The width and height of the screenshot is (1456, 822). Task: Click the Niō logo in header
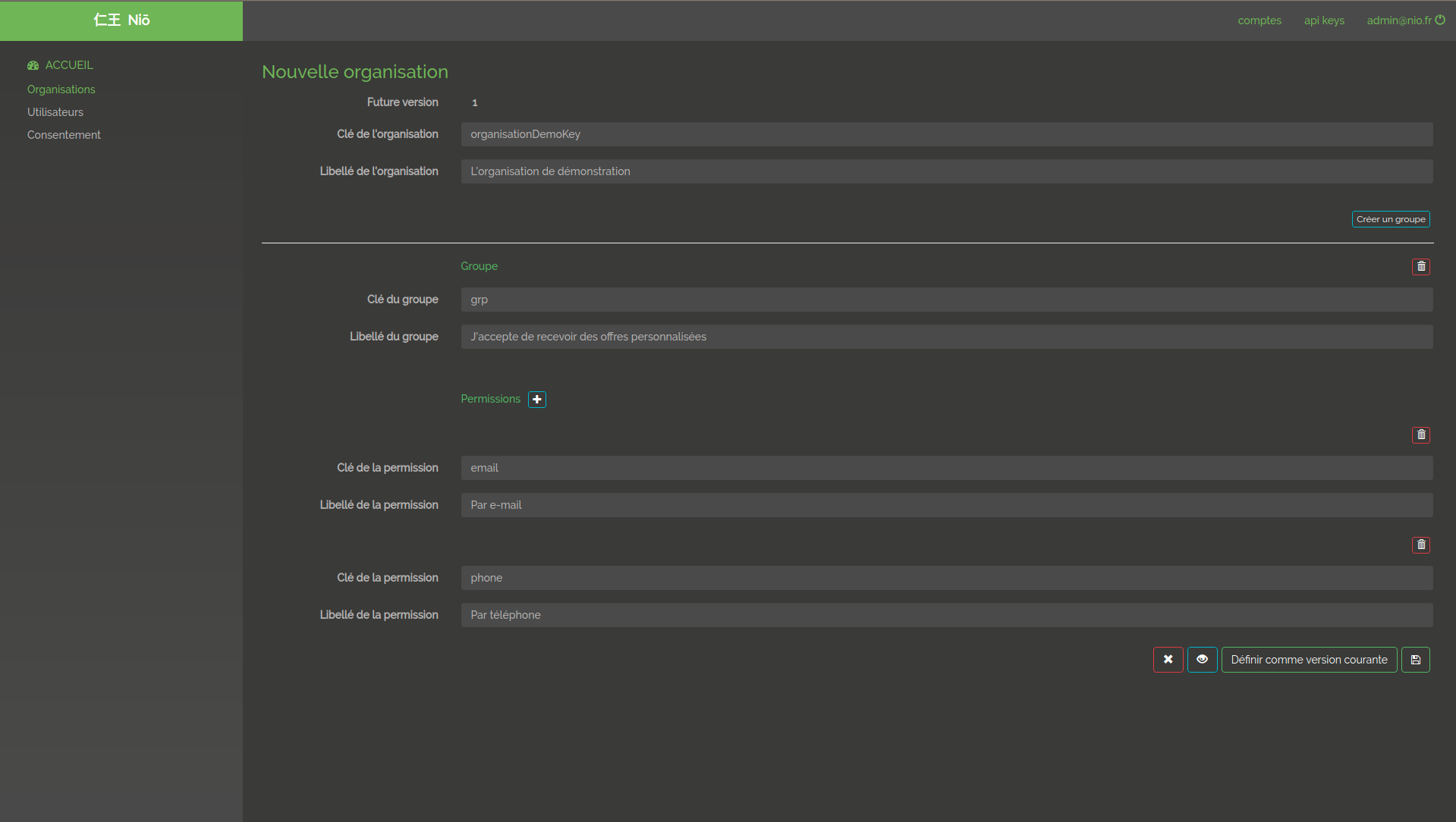[121, 20]
